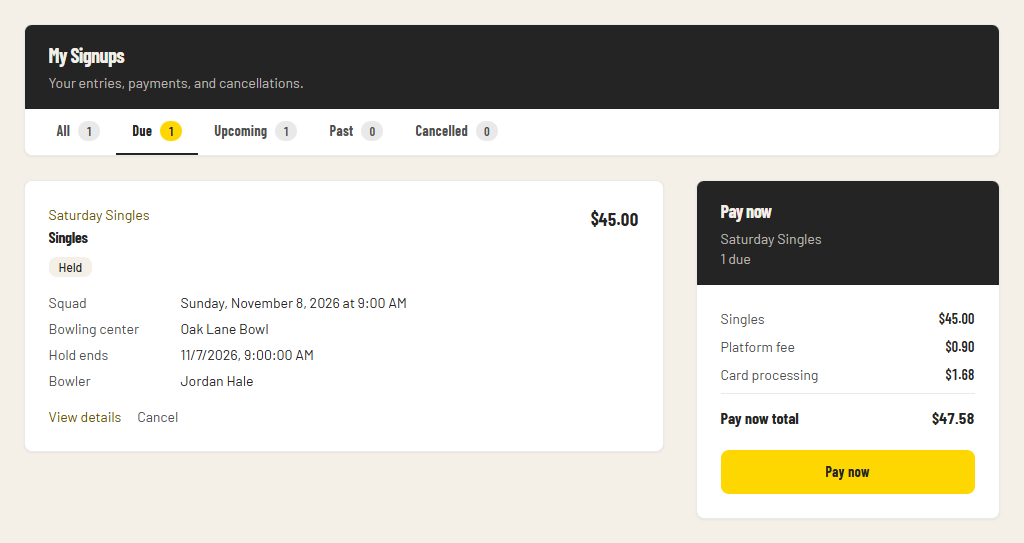Click 'Your entries, payments, and cancellations.' subtitle
Screen dimensions: 1024x543
click(x=176, y=84)
